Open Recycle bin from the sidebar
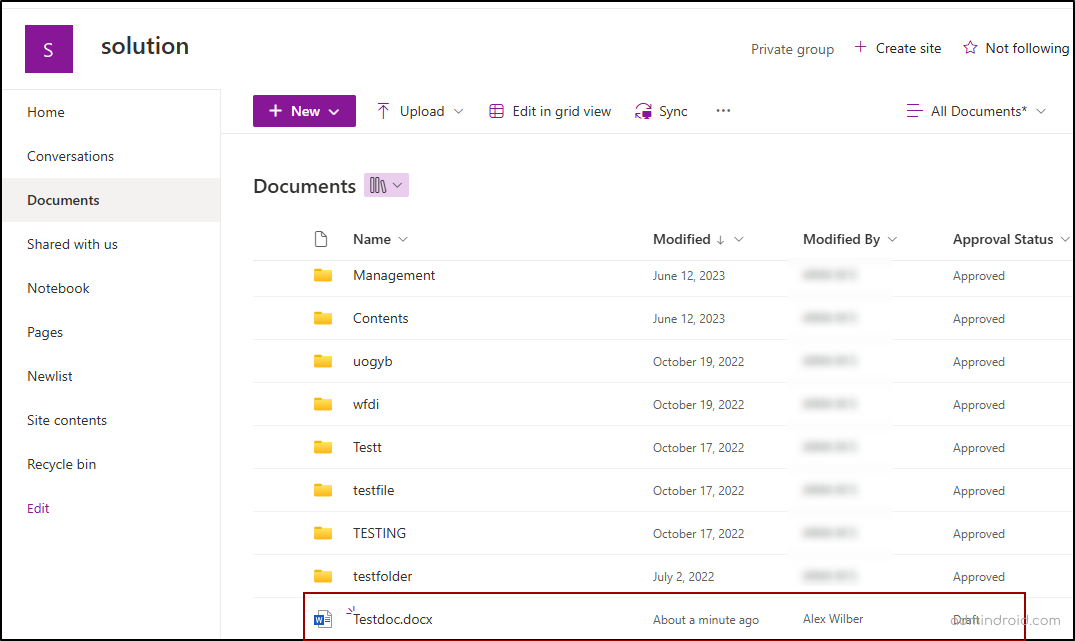Image resolution: width=1075 pixels, height=641 pixels. [x=63, y=464]
